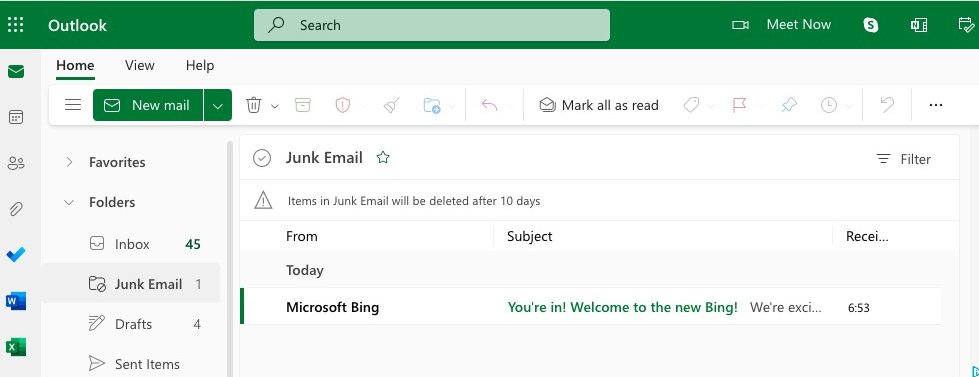Open the Calendar from sidebar
The width and height of the screenshot is (979, 377).
click(16, 117)
